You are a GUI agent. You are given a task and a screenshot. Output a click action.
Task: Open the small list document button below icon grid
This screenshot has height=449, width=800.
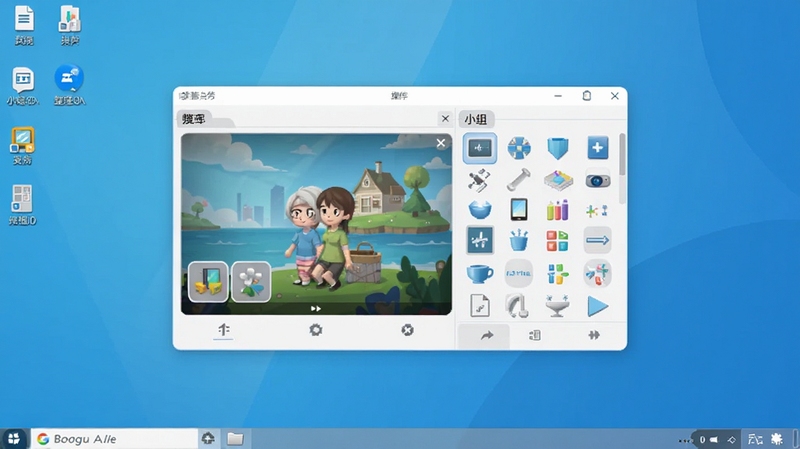(x=535, y=335)
